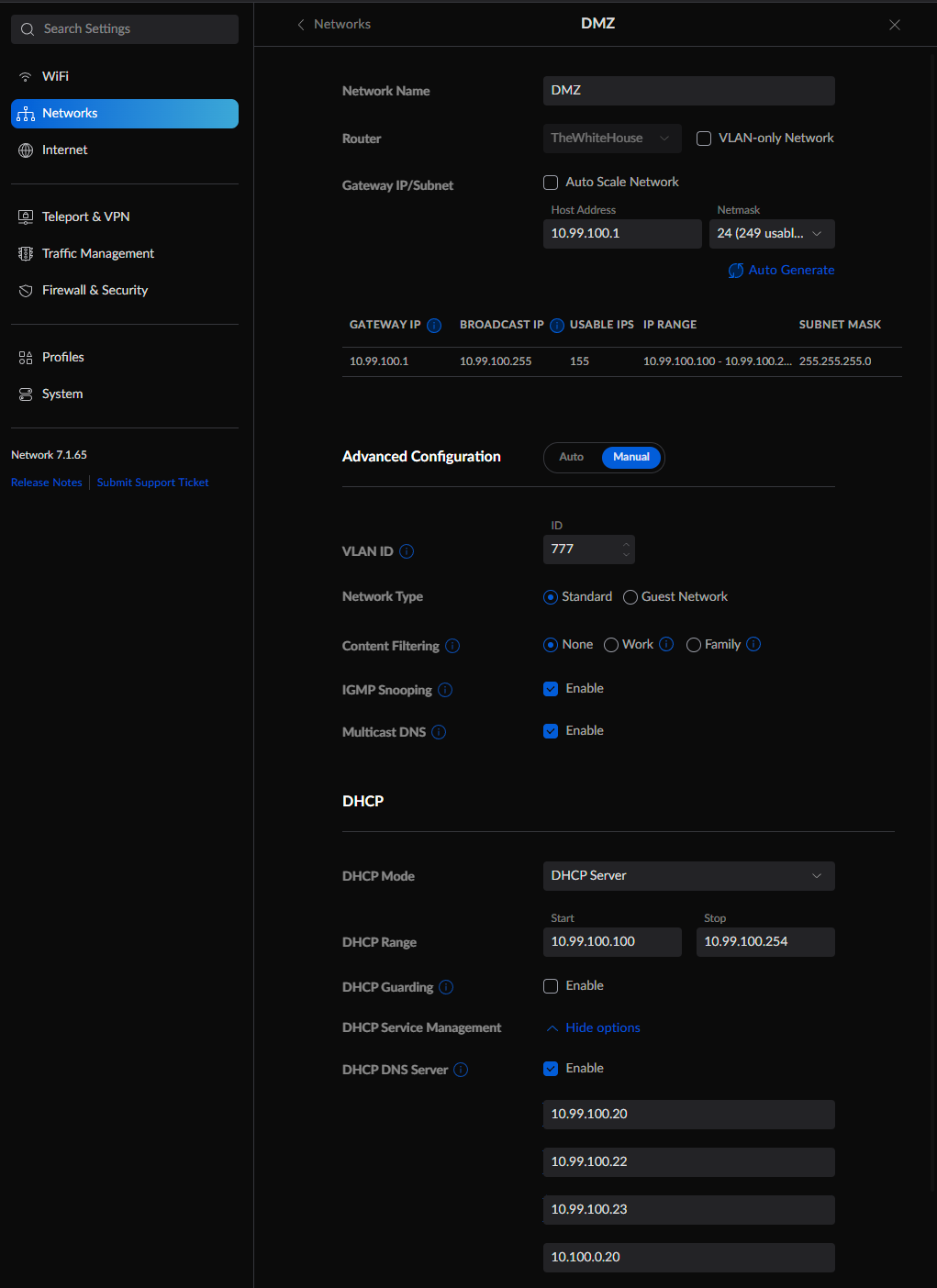
Task: Click the DHCP Guarding info icon
Action: tap(446, 987)
